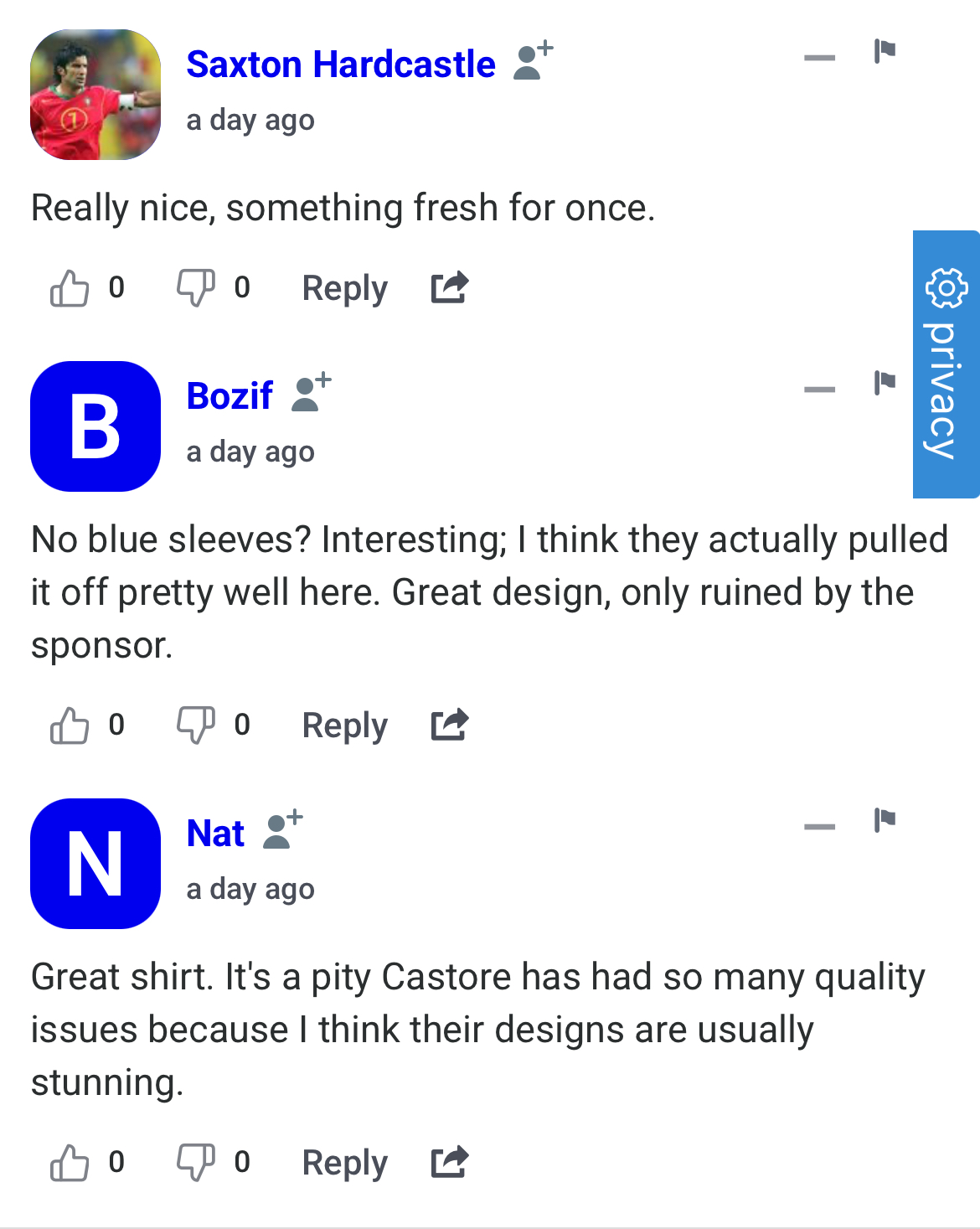Report Nat's comment with flag icon
This screenshot has width=980, height=1229.
click(x=885, y=819)
